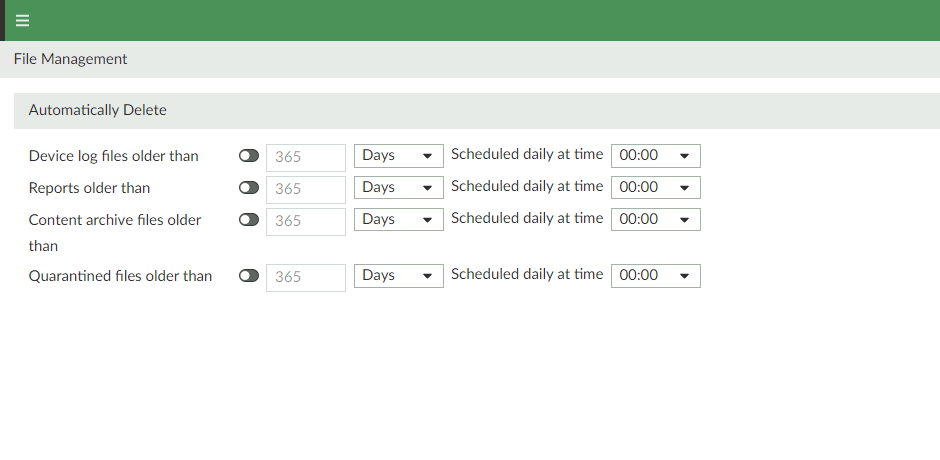
Task: Open Days unit dropdown for device logs
Action: coord(398,156)
